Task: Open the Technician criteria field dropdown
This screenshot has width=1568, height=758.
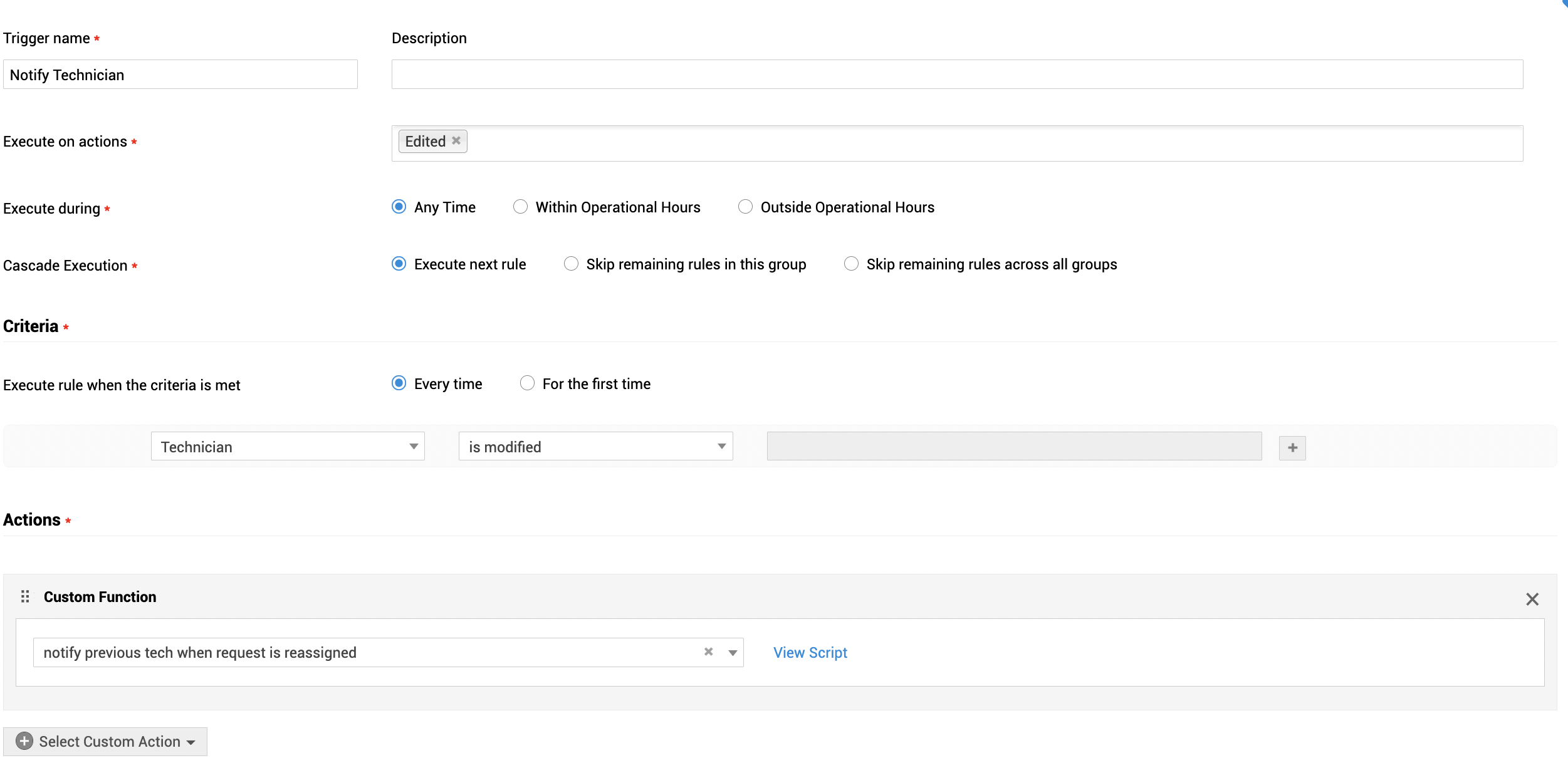Action: click(288, 447)
